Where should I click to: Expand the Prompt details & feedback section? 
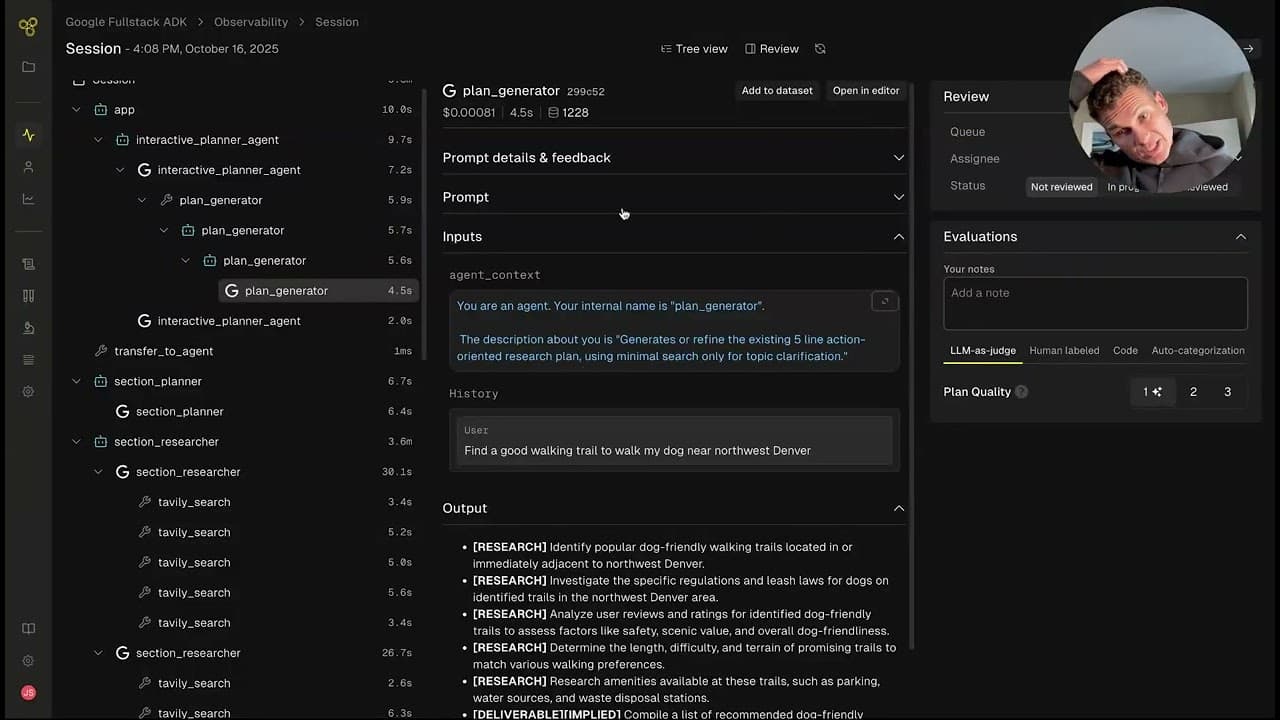click(897, 157)
